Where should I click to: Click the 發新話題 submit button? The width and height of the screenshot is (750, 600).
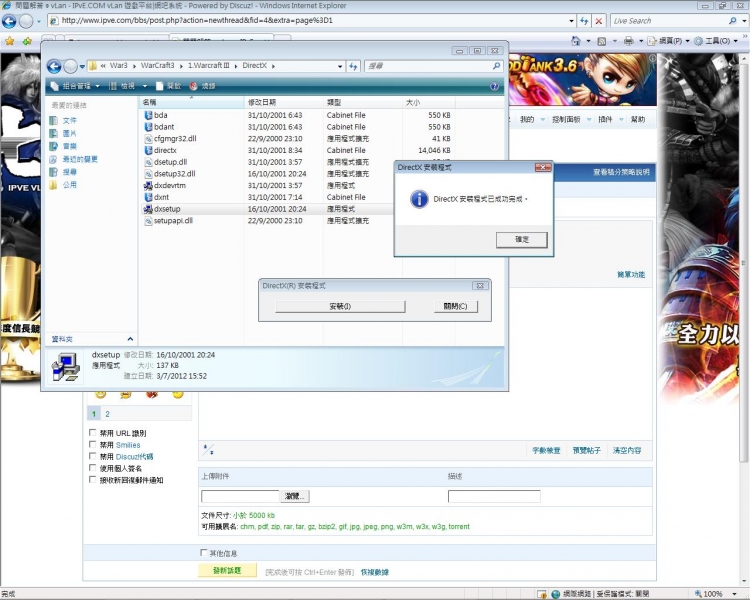tap(227, 571)
